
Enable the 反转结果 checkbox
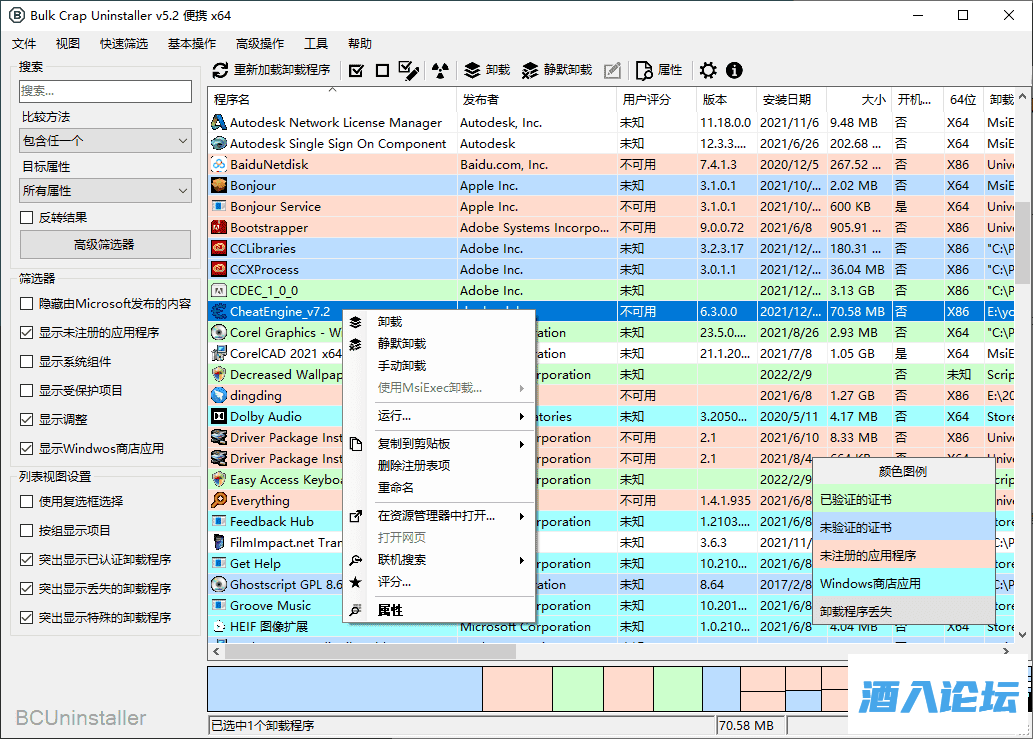[x=27, y=217]
